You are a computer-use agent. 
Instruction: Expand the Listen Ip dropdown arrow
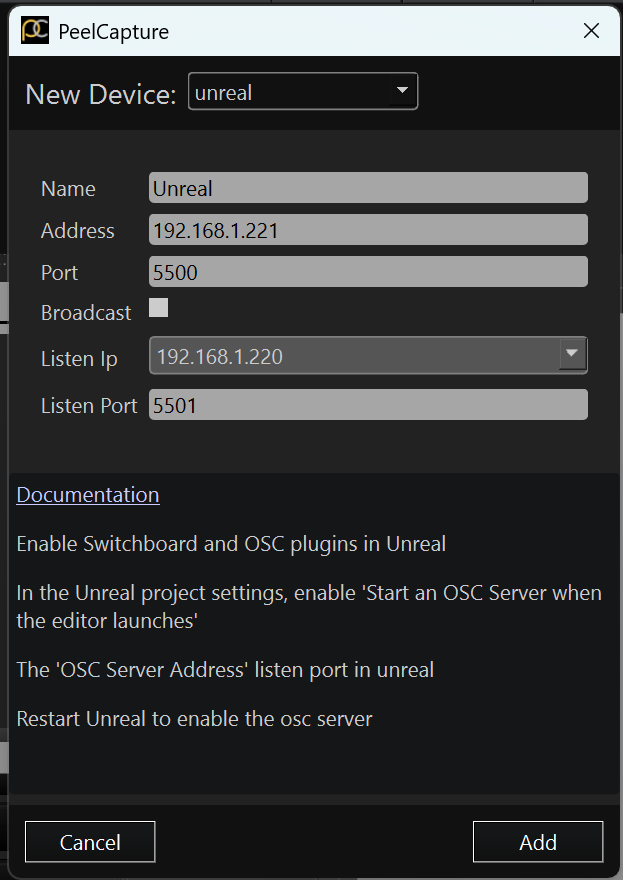pyautogui.click(x=572, y=355)
